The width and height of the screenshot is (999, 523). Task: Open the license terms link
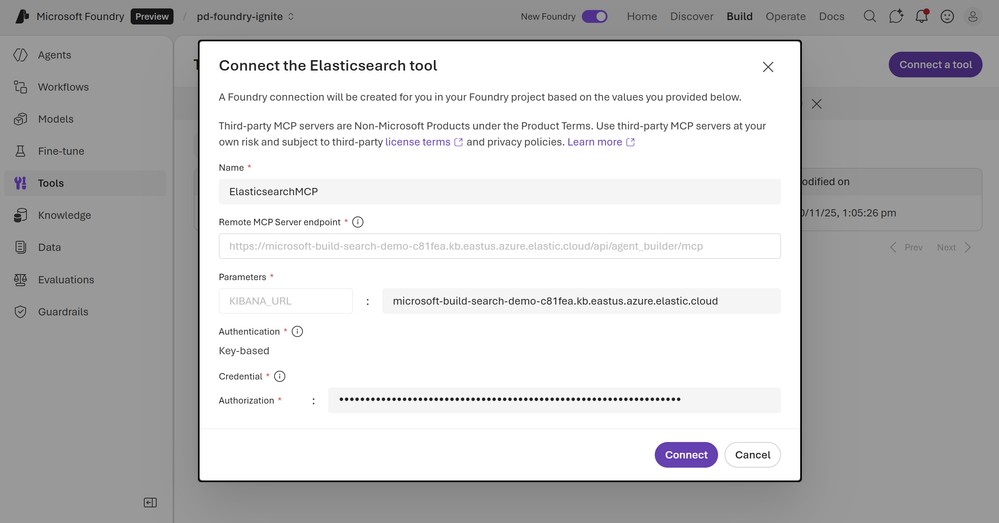(417, 142)
